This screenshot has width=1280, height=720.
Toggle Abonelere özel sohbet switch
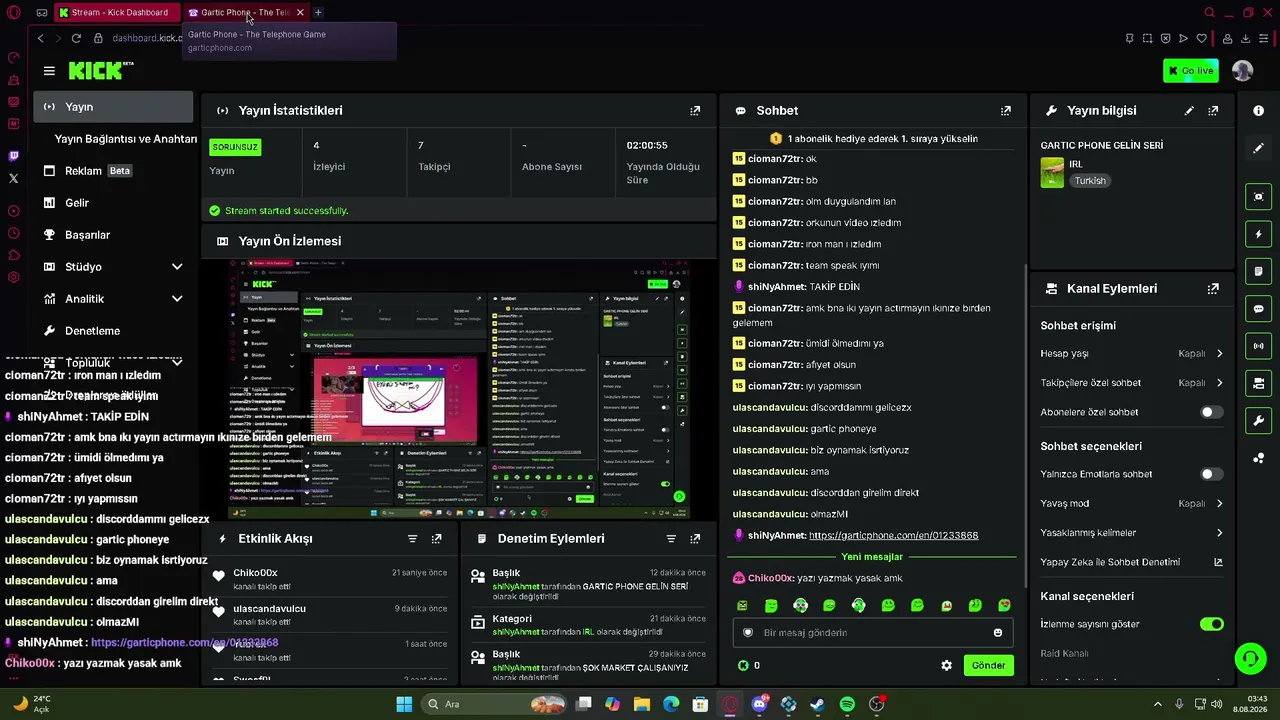[x=1211, y=412]
